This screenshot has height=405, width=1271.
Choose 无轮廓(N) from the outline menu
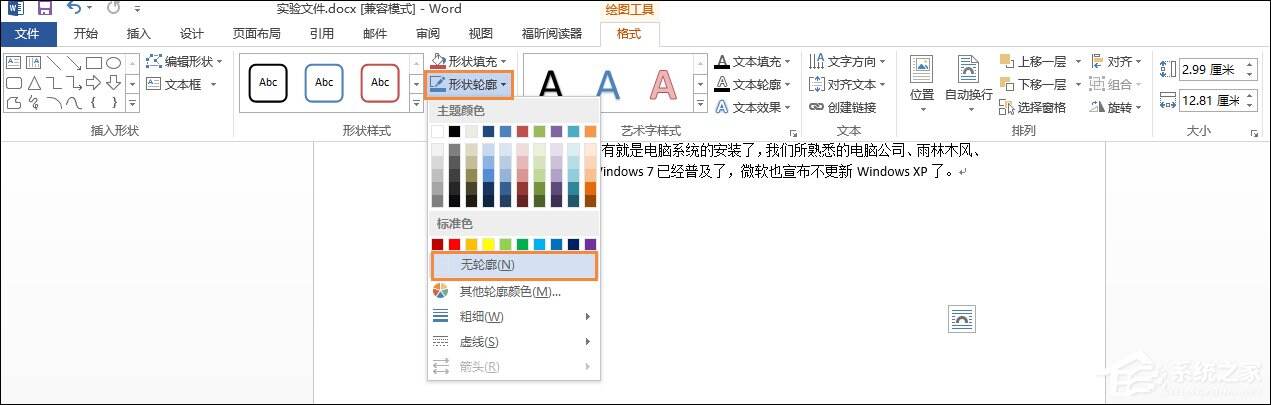point(514,265)
